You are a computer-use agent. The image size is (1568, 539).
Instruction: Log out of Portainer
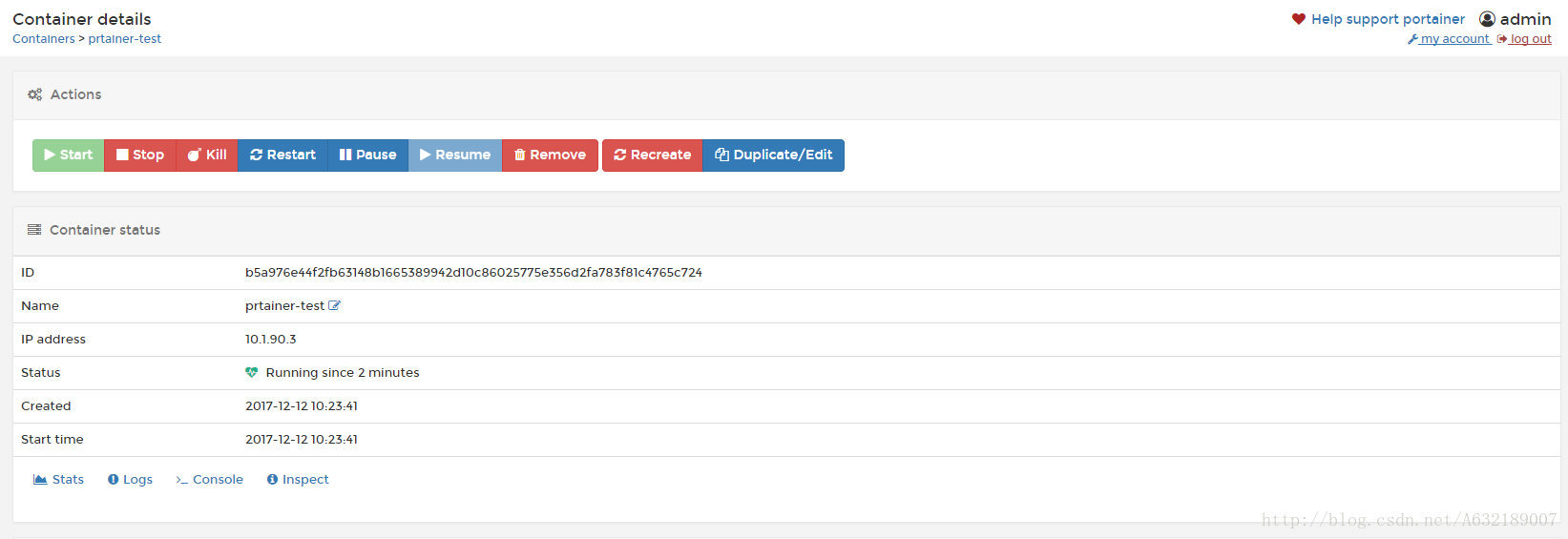1524,39
